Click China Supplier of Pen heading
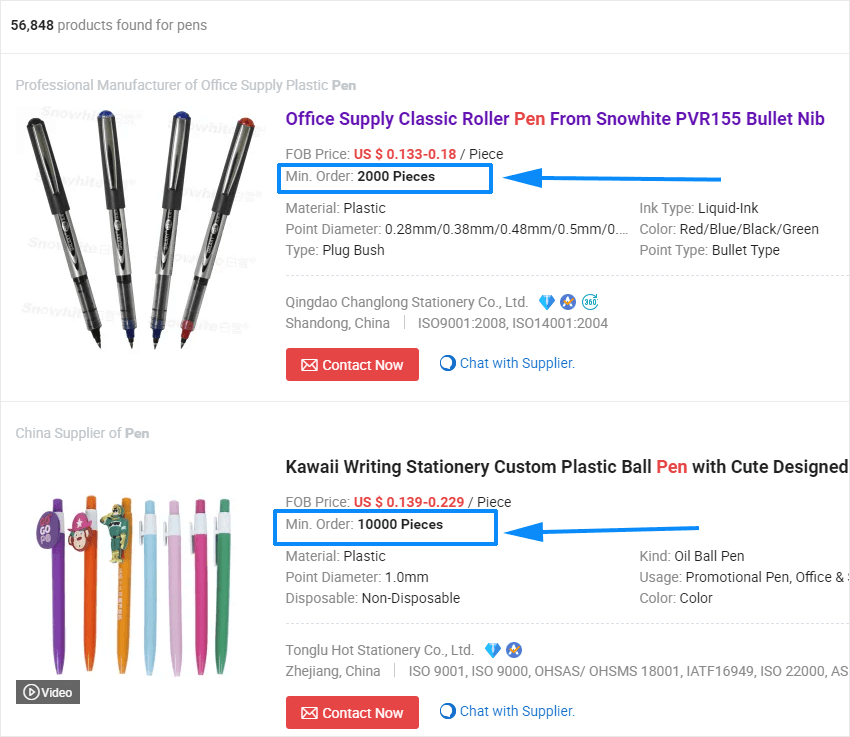 click(x=82, y=433)
